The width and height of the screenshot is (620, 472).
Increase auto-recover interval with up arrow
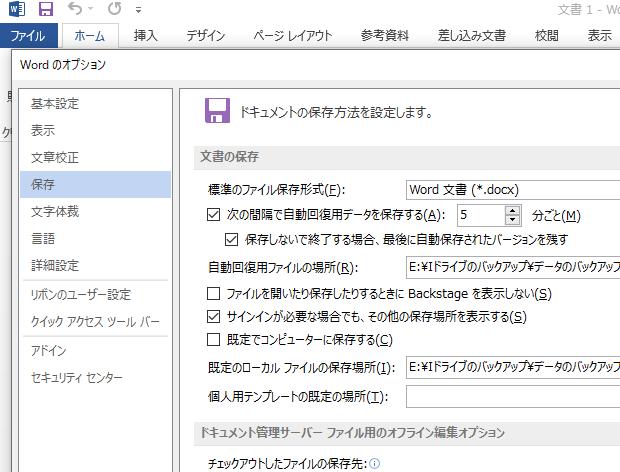(513, 210)
